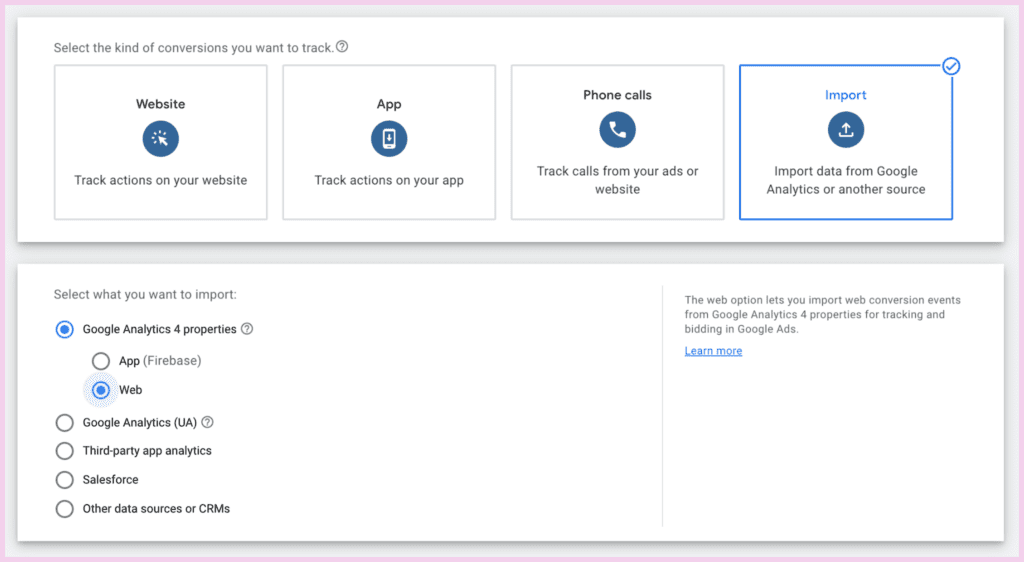
Task: Click the Website cursor-click icon
Action: tap(161, 138)
